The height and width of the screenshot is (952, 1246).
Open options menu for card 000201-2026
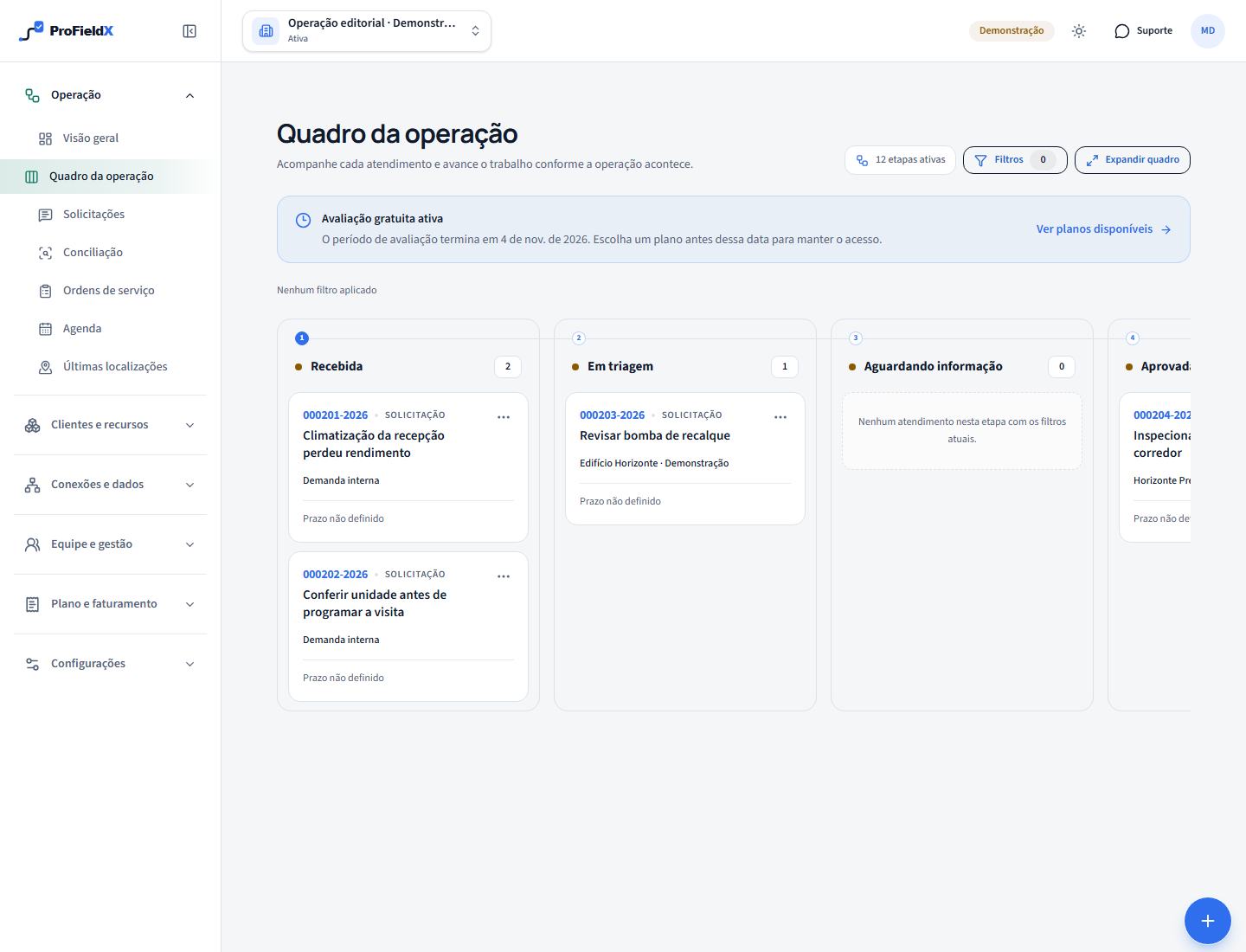point(504,417)
